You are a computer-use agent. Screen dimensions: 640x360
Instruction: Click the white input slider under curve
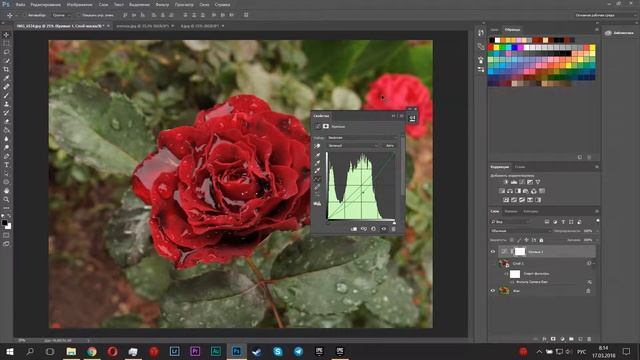(394, 223)
